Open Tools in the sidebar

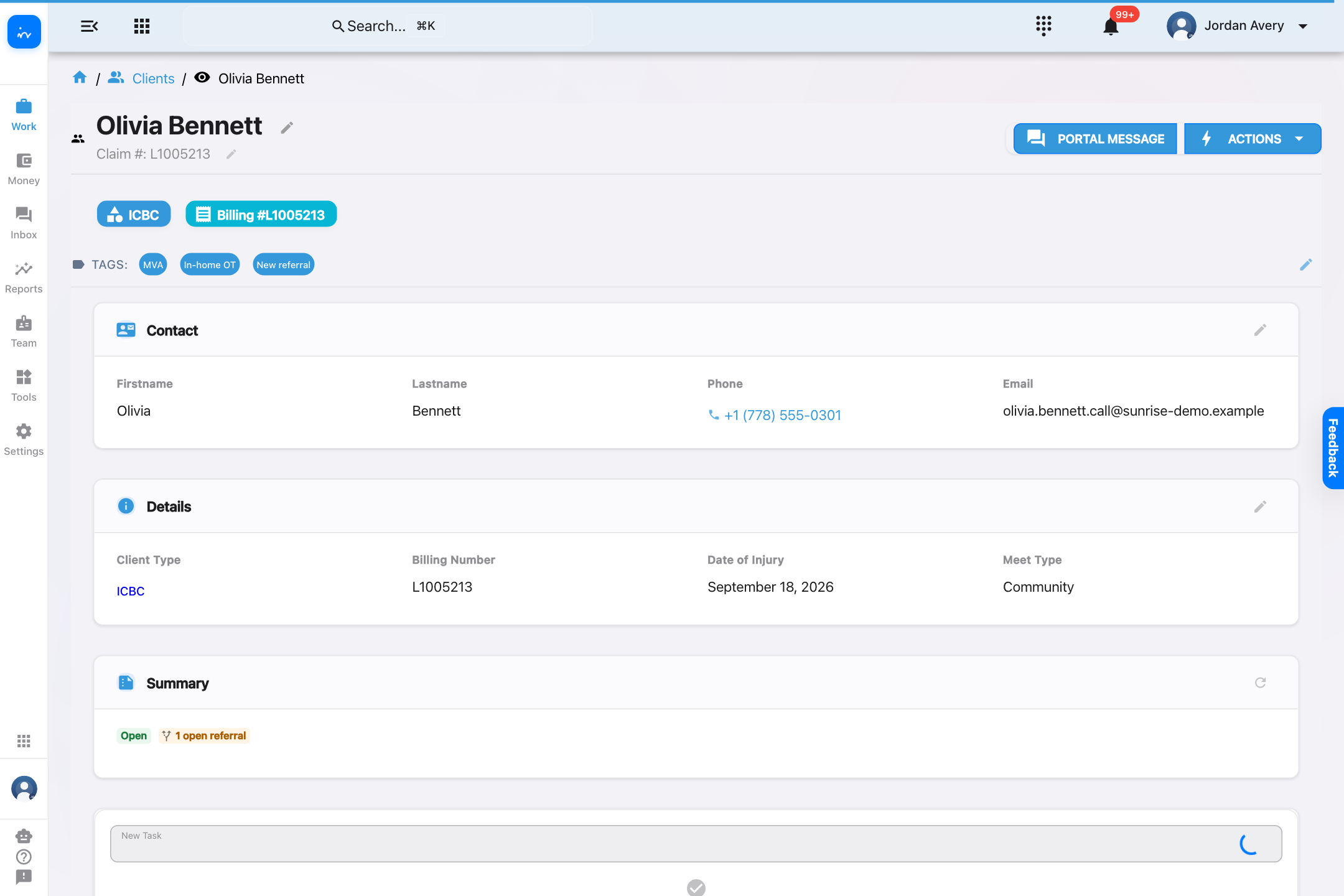(x=24, y=386)
